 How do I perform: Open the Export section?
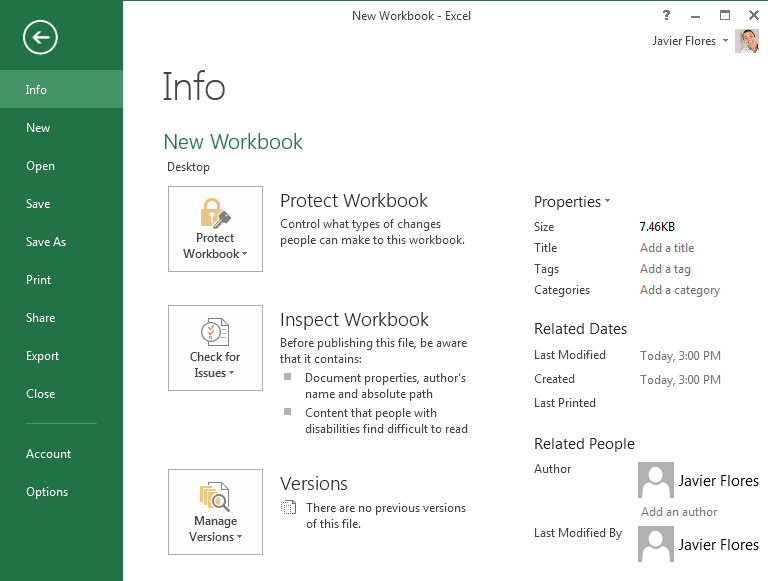coord(42,356)
